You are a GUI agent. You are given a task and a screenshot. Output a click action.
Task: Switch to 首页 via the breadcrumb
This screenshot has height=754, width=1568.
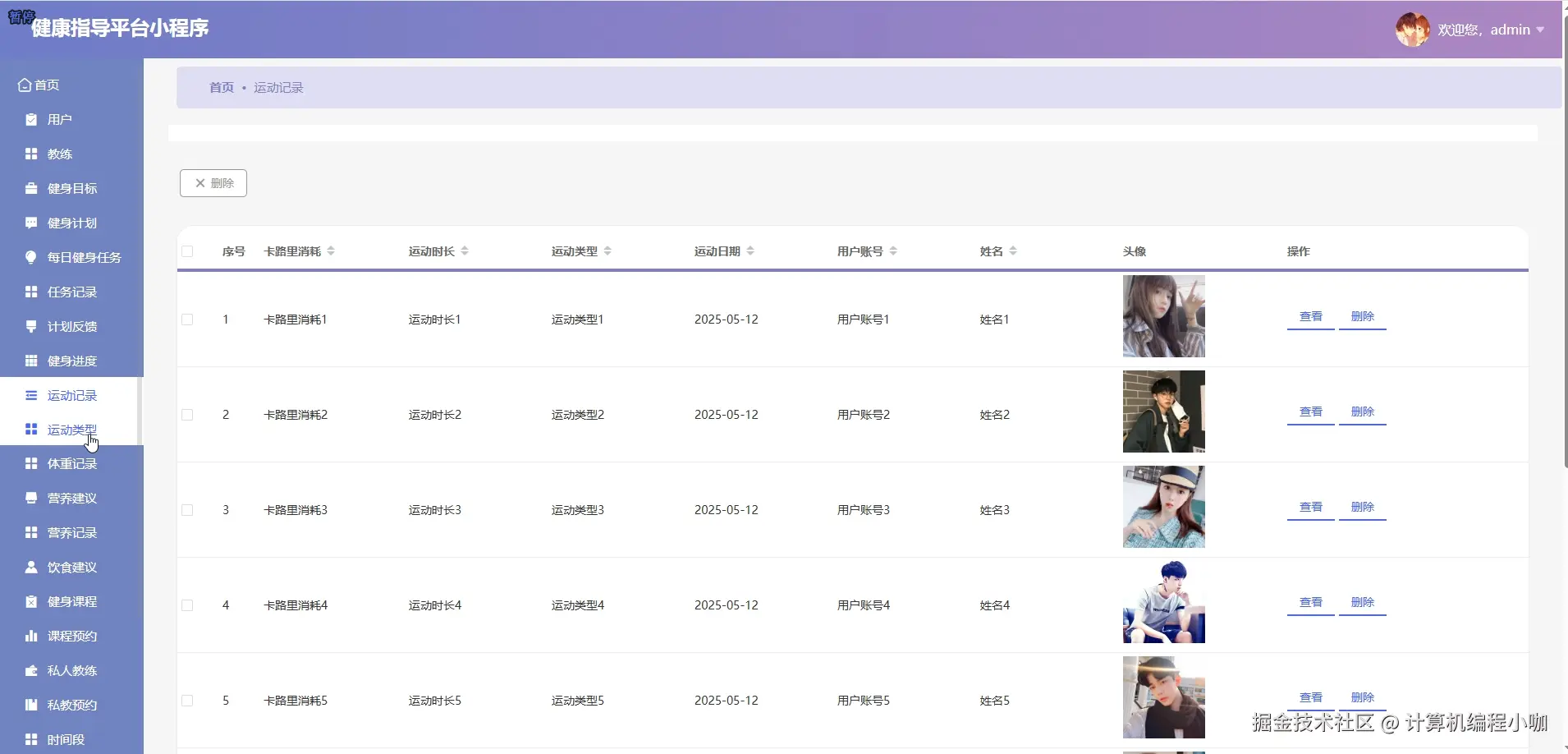coord(220,87)
